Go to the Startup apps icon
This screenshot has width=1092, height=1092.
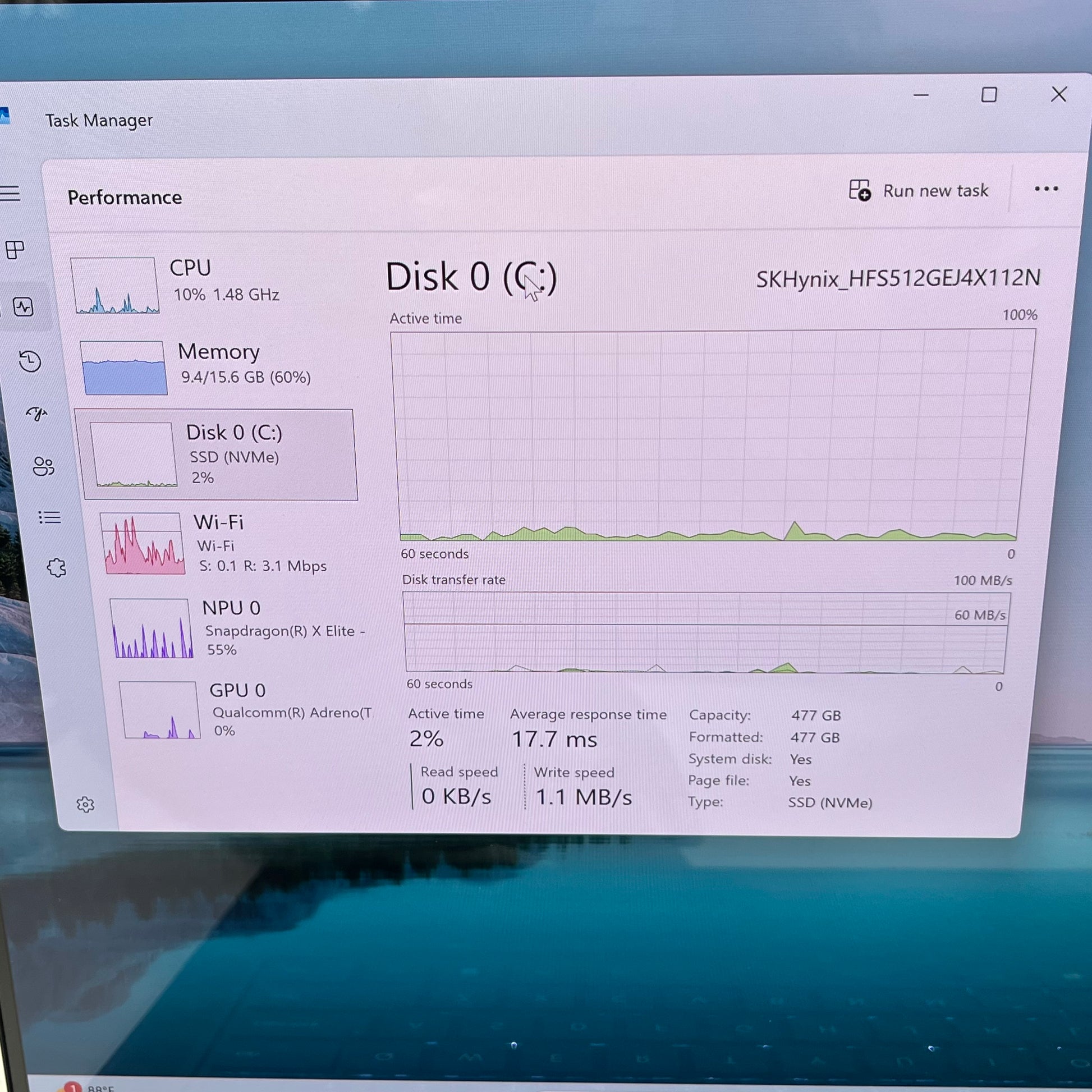[x=36, y=413]
